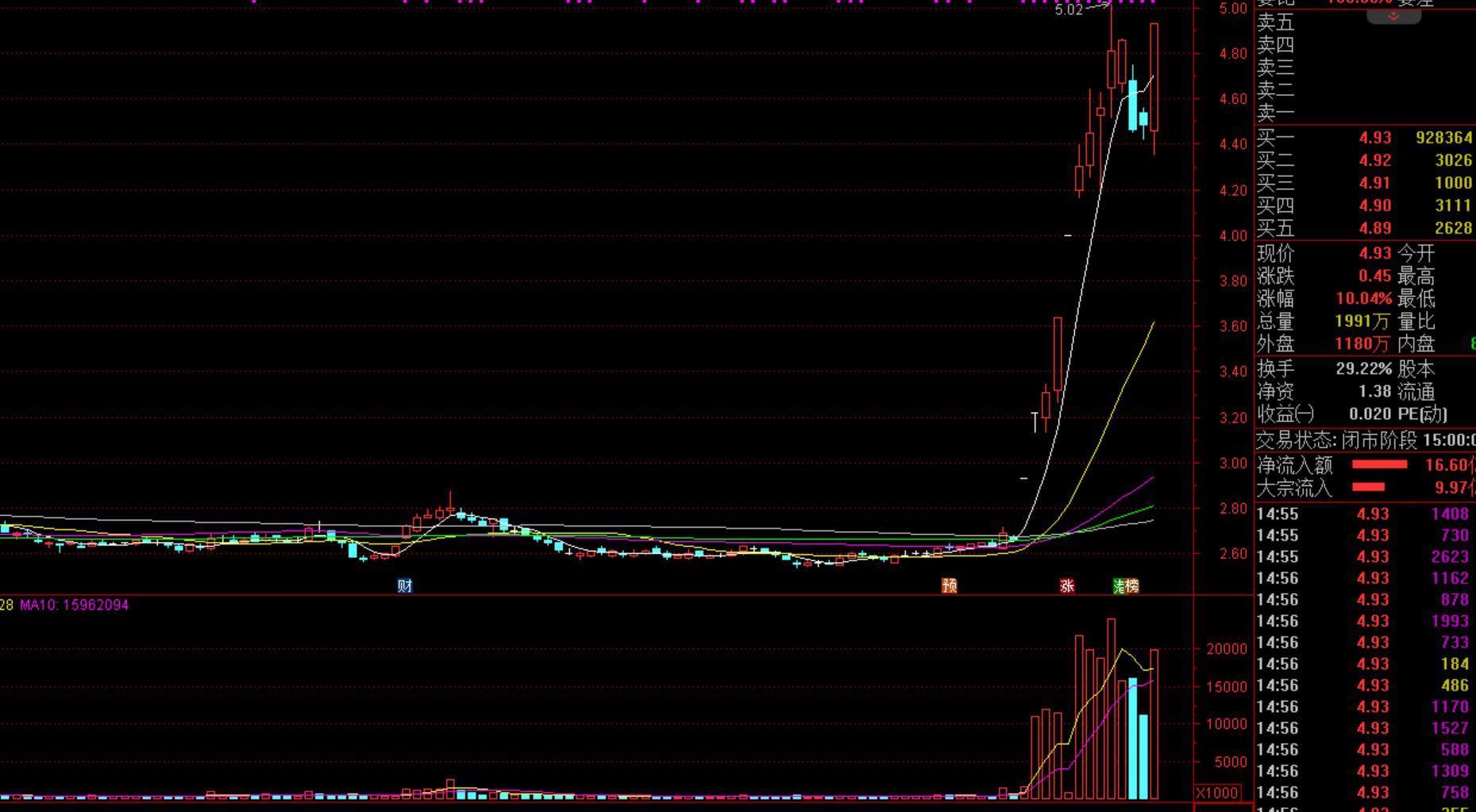Screen dimensions: 1476x812
Task: Click the first 14:55 trade tick row
Action: point(1364,514)
